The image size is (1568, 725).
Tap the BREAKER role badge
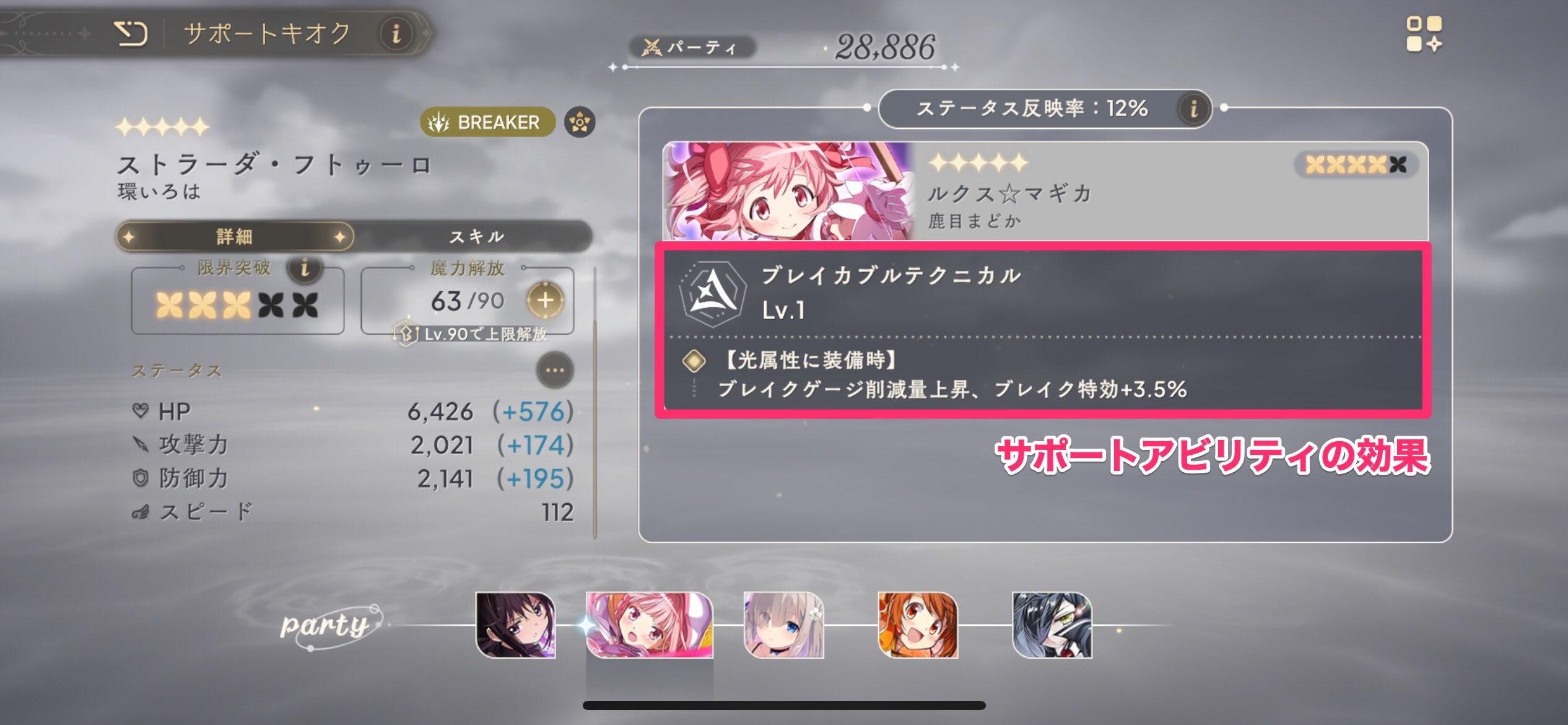point(487,122)
